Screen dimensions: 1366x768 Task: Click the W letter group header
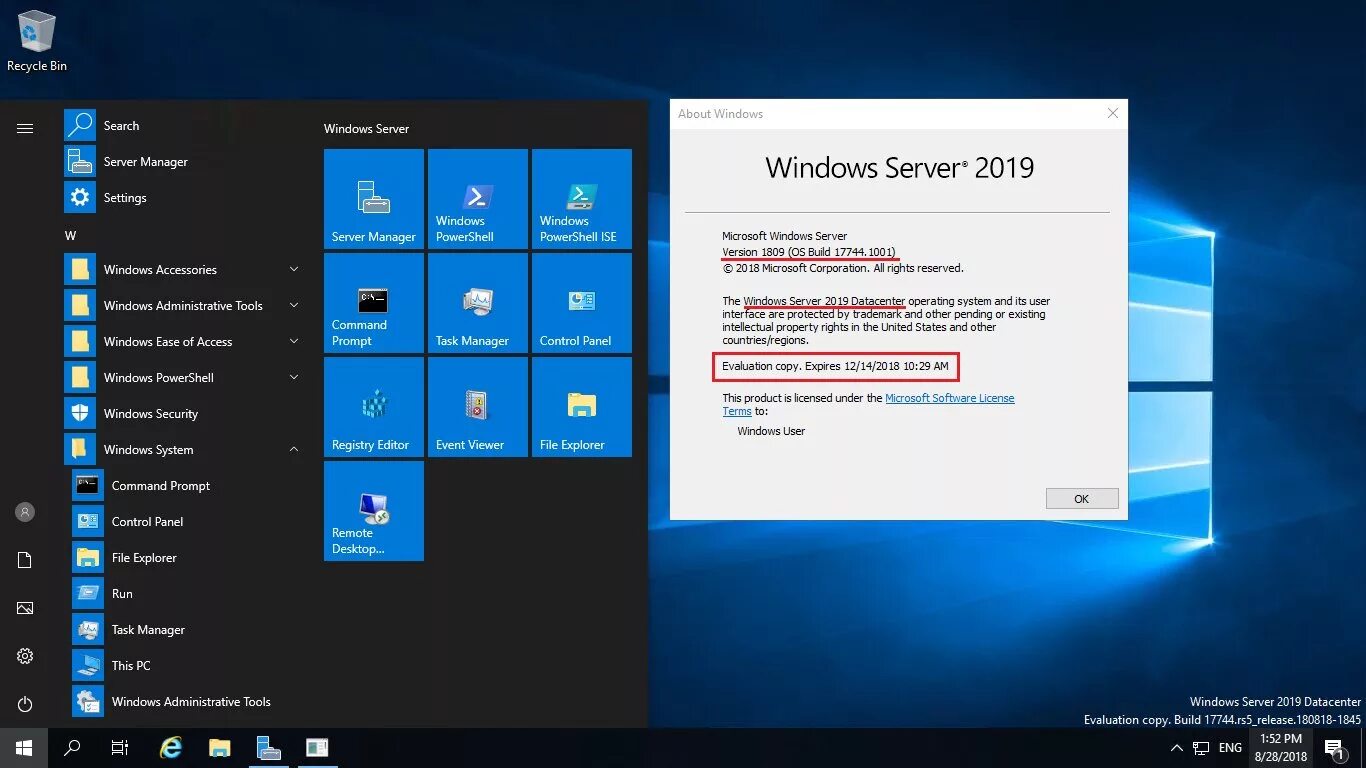pos(70,236)
